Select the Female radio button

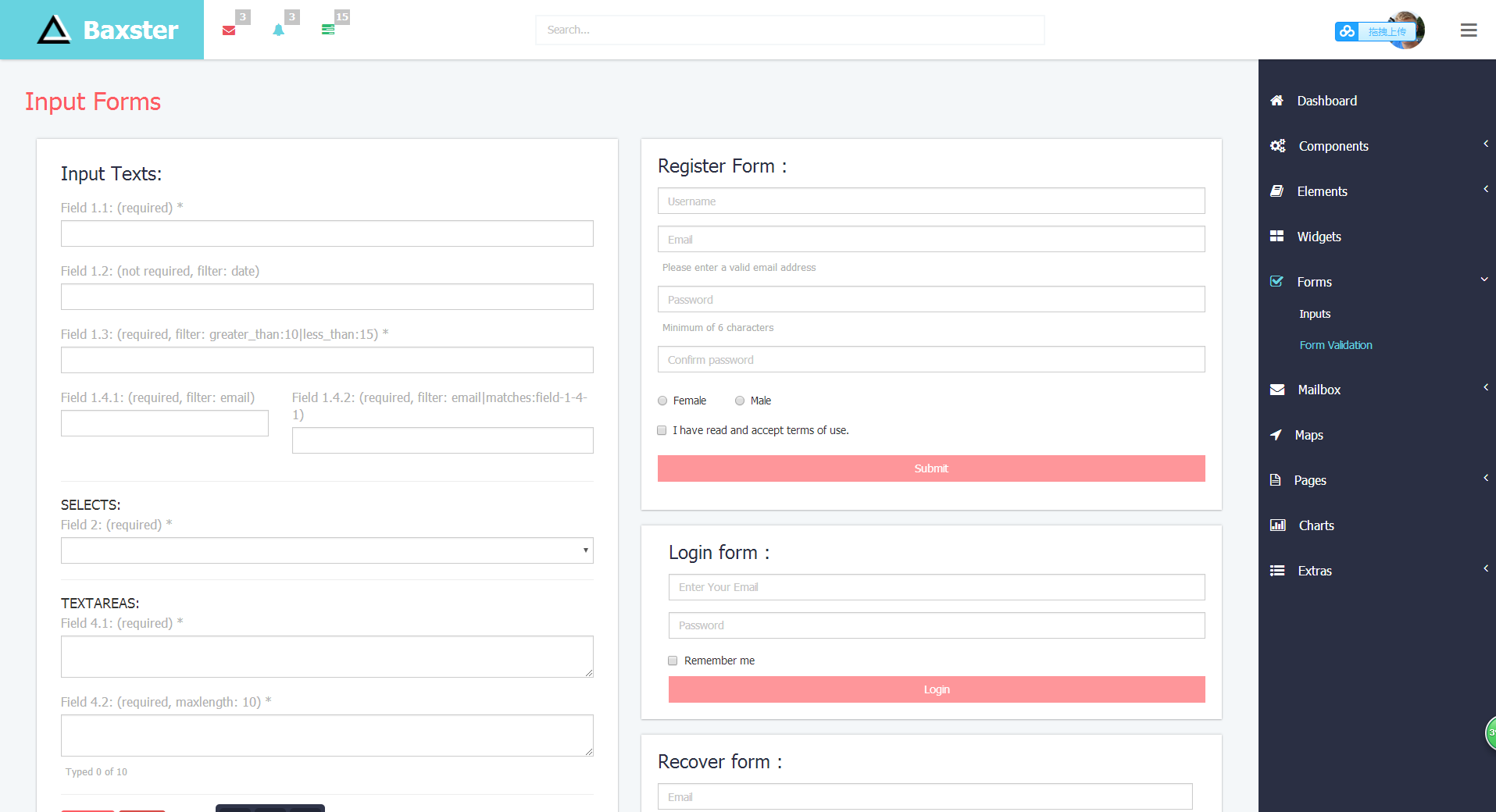(x=662, y=401)
